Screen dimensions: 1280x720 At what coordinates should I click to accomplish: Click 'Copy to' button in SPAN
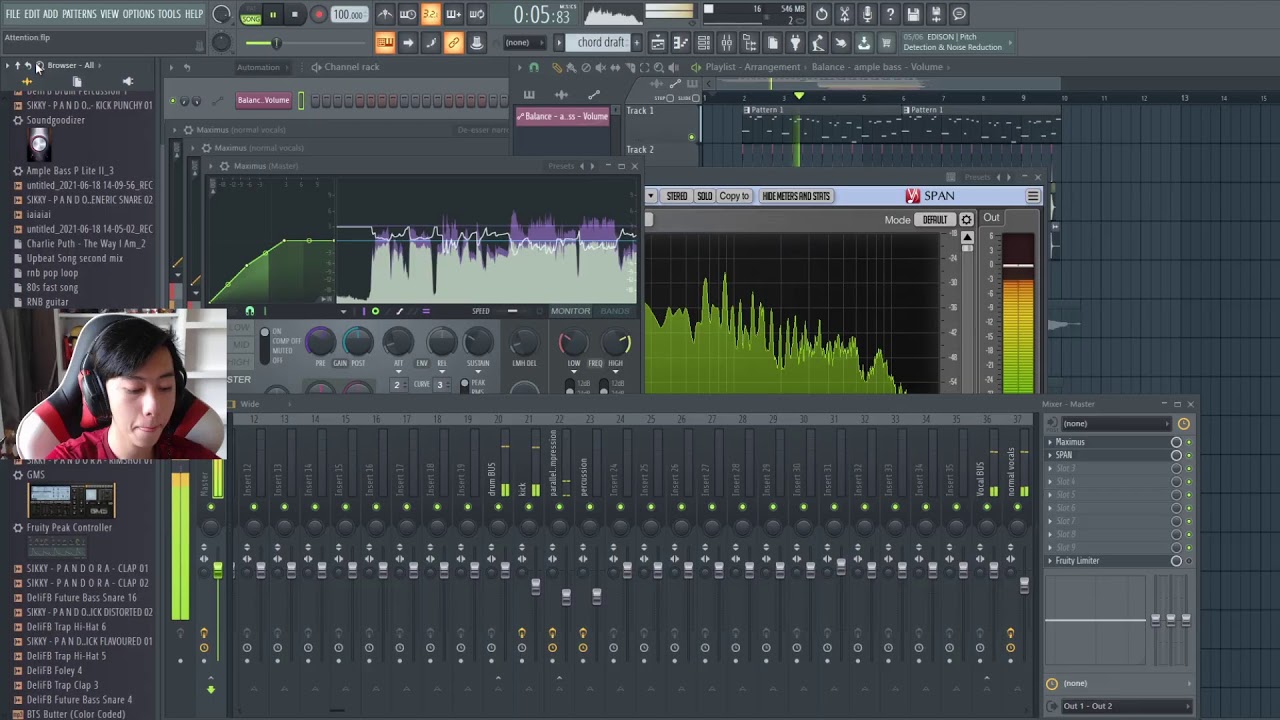(x=734, y=196)
